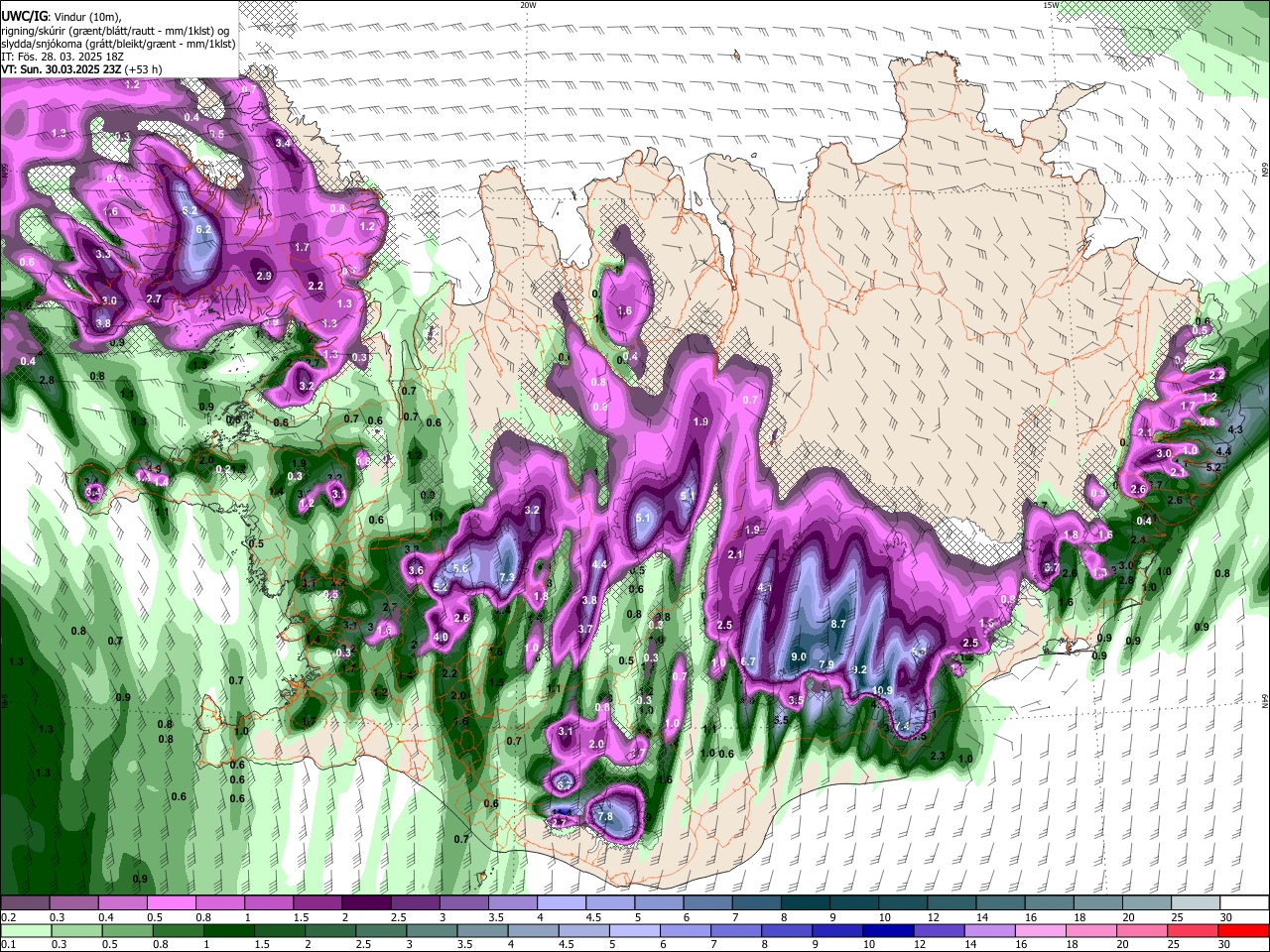Click the 7.9 snowfall value on map
Viewport: 1270px width, 952px height.
point(826,664)
